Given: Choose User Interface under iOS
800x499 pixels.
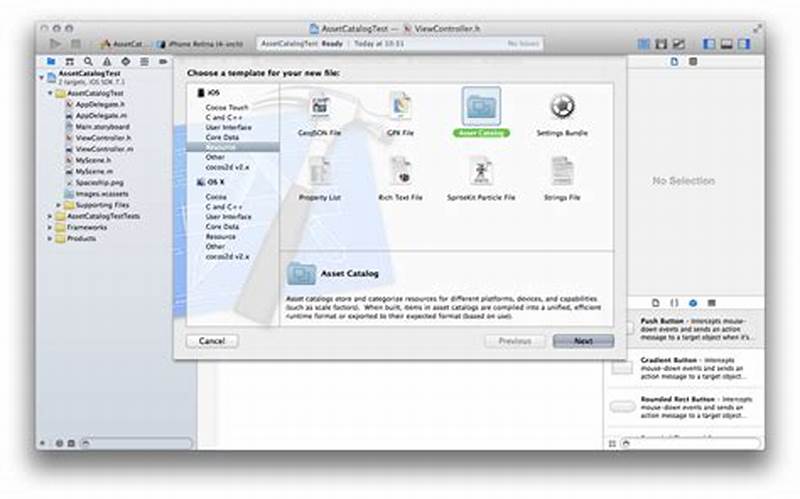Looking at the screenshot, I should coord(228,128).
